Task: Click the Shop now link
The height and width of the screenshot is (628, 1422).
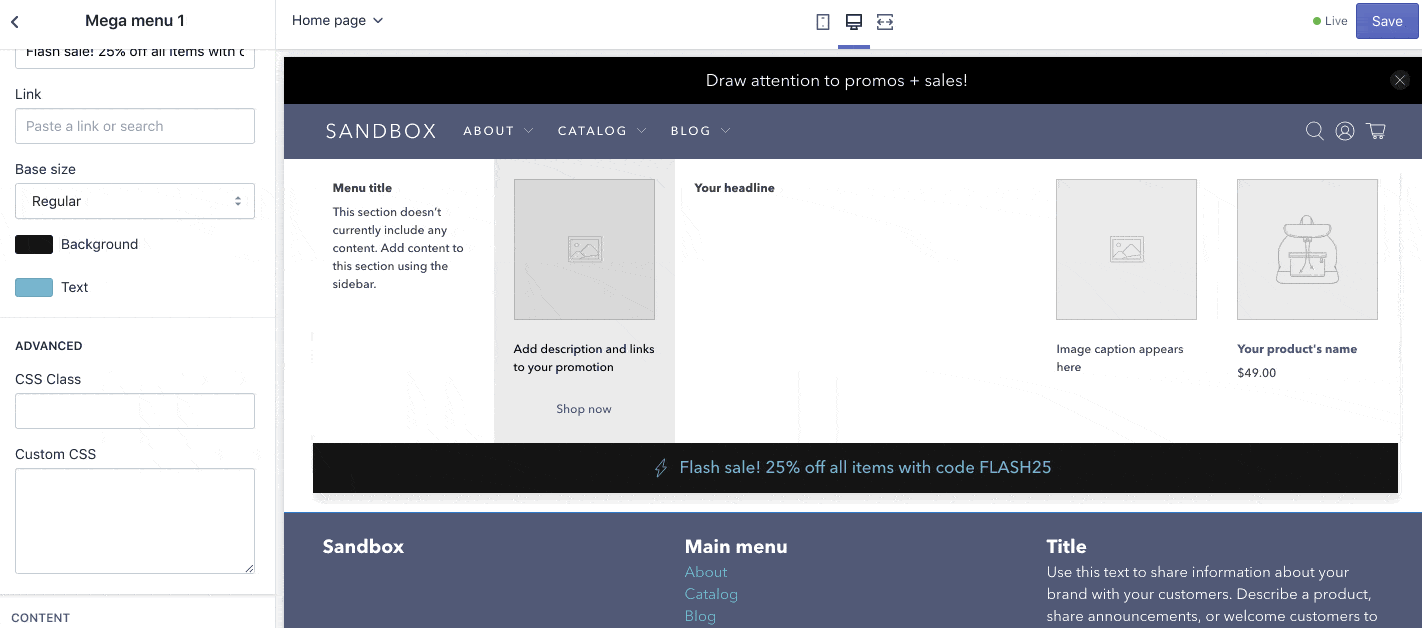Action: [x=583, y=408]
